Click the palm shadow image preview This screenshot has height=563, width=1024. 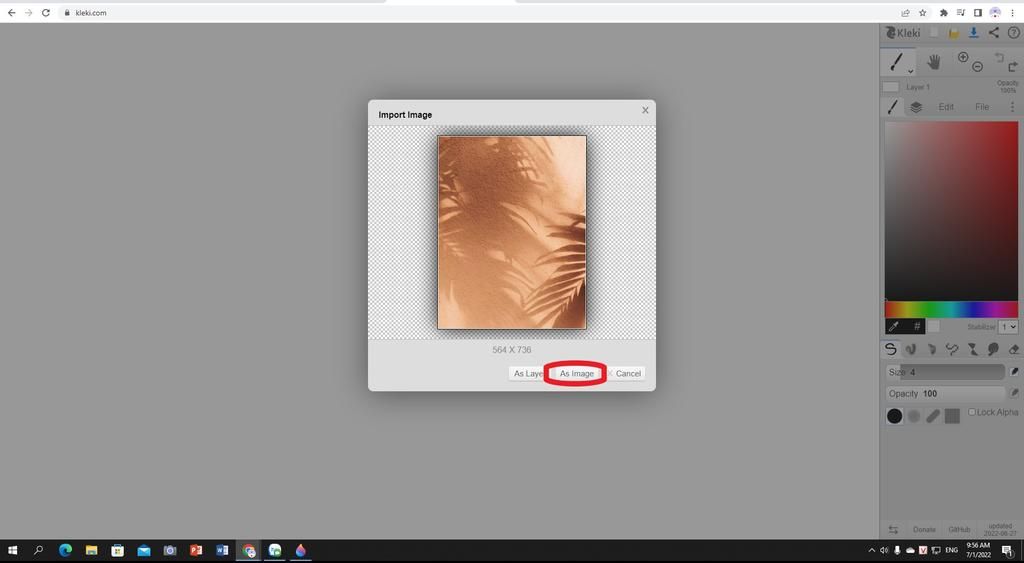512,233
